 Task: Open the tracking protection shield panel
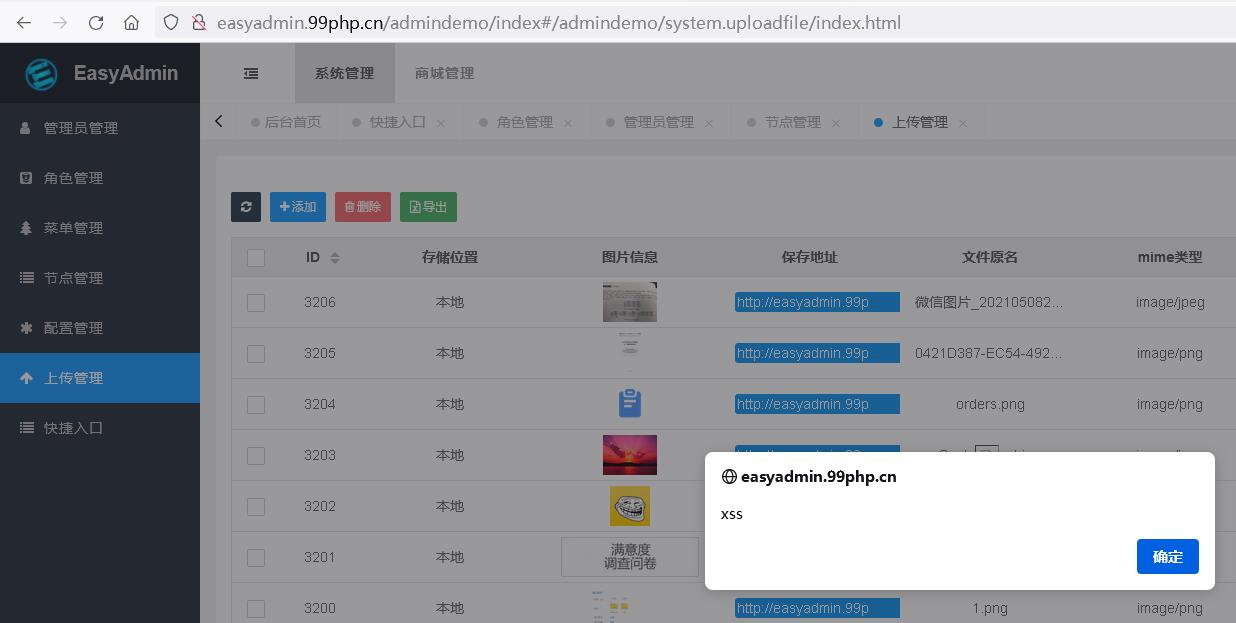click(171, 21)
